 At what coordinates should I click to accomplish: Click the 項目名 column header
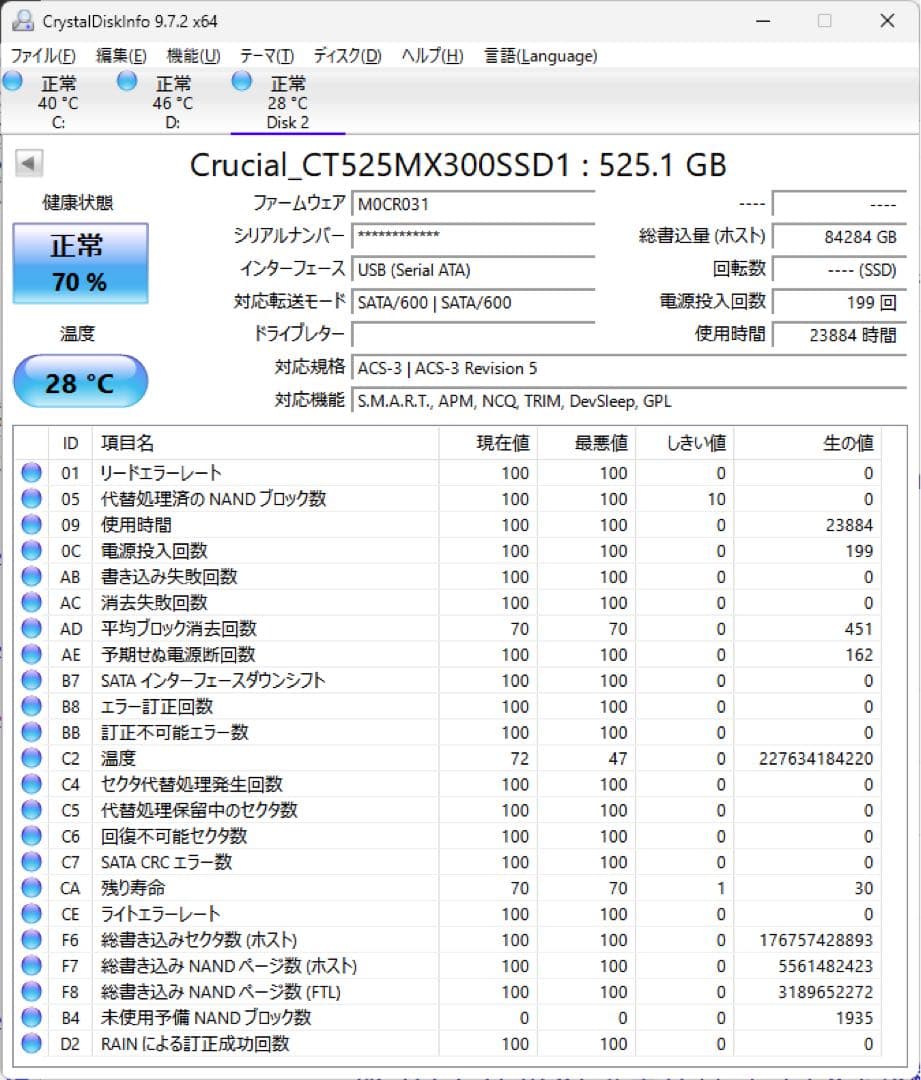tap(265, 443)
